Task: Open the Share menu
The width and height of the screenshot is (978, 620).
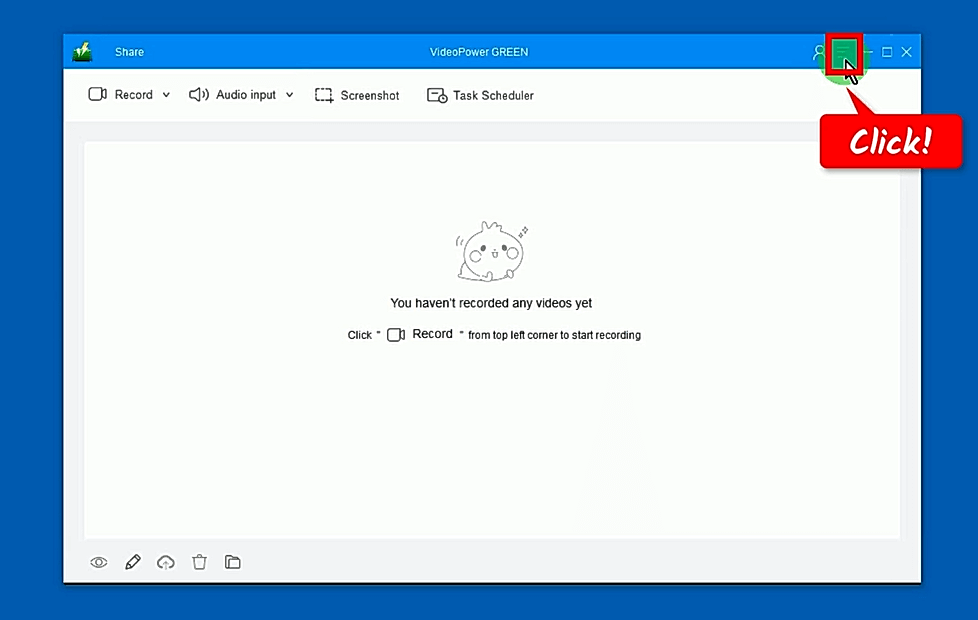Action: [128, 51]
